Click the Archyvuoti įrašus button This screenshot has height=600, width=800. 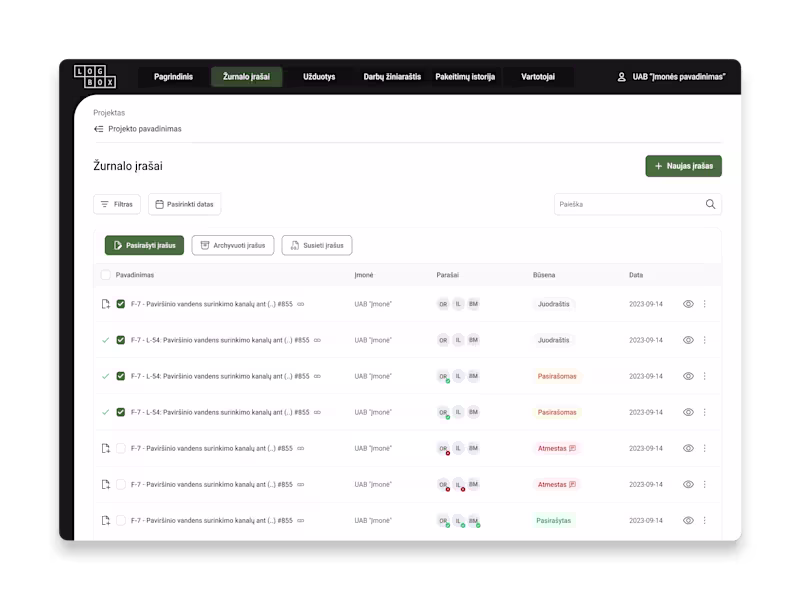click(233, 245)
